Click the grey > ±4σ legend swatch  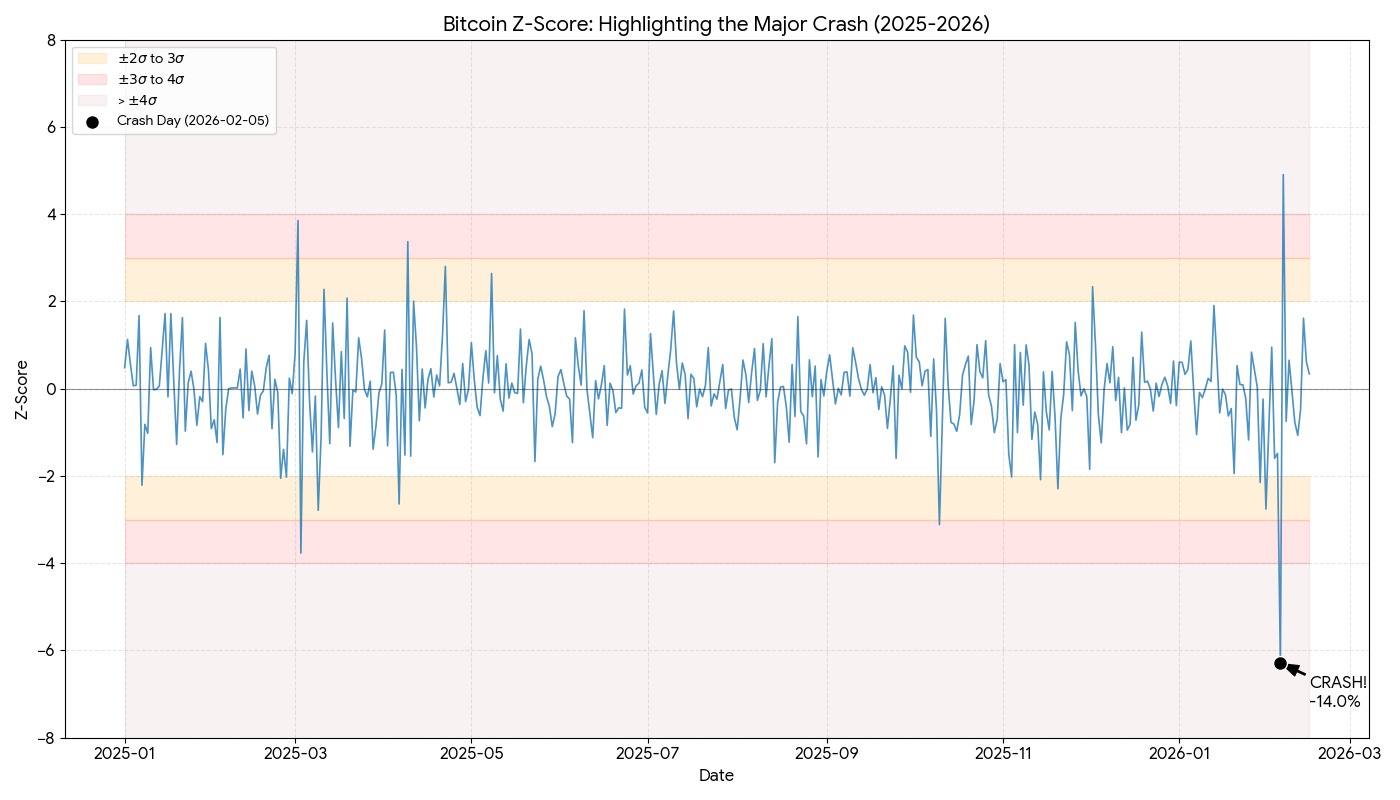(x=92, y=100)
